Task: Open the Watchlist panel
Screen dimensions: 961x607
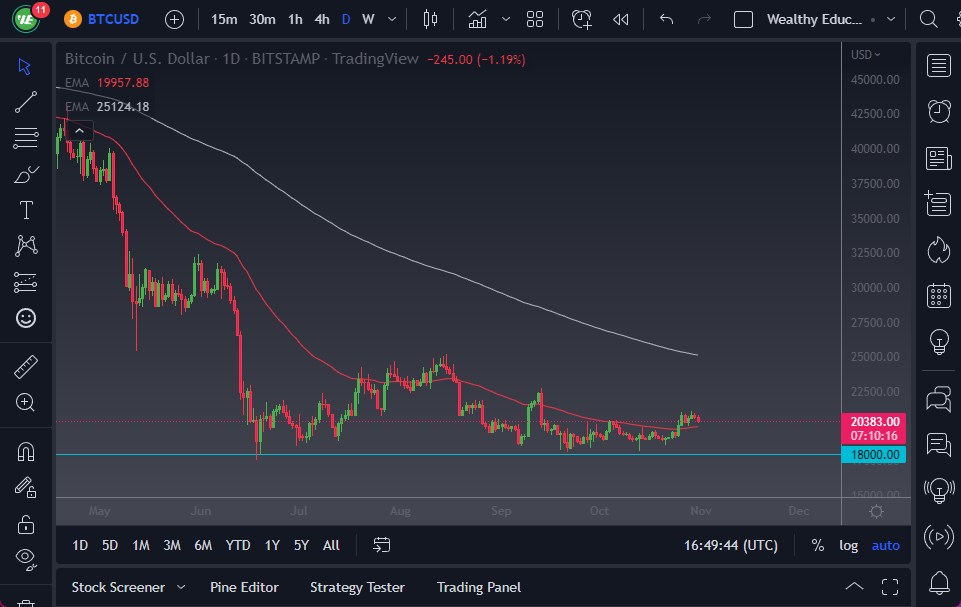Action: click(938, 66)
